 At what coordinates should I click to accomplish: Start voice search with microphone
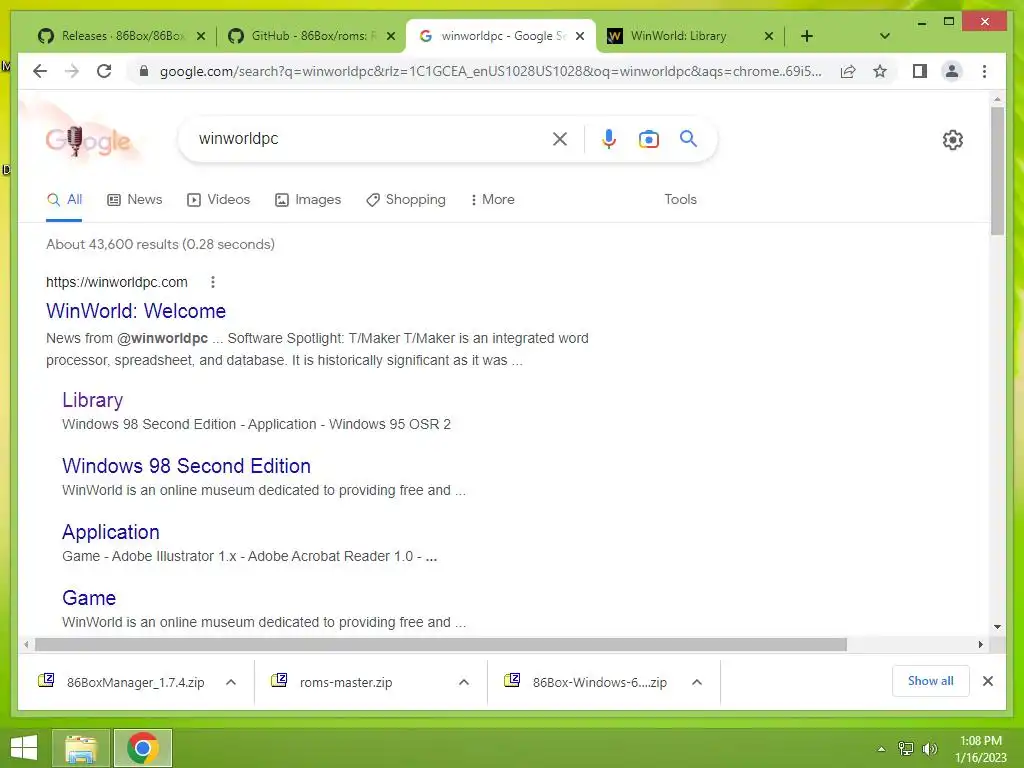(x=609, y=138)
